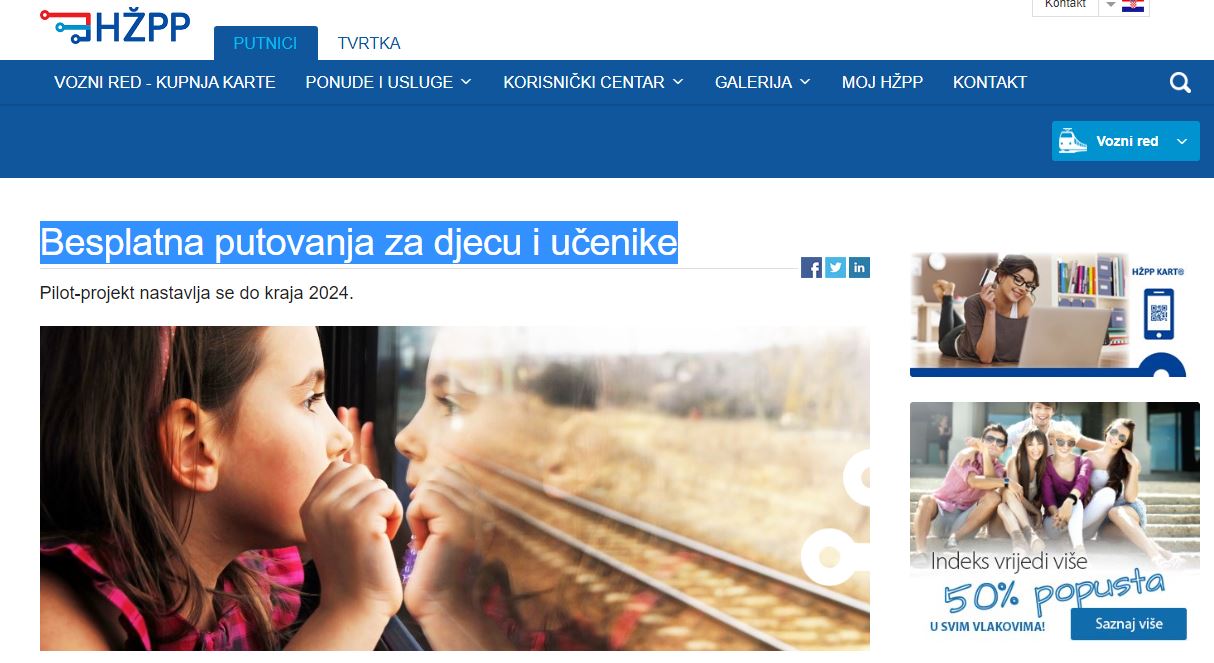Click the KONTAKT navigation item

point(990,82)
